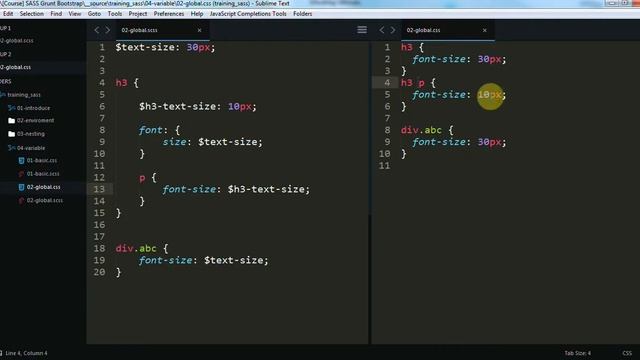Open the Help menu
This screenshot has height=360, width=640.
click(197, 14)
